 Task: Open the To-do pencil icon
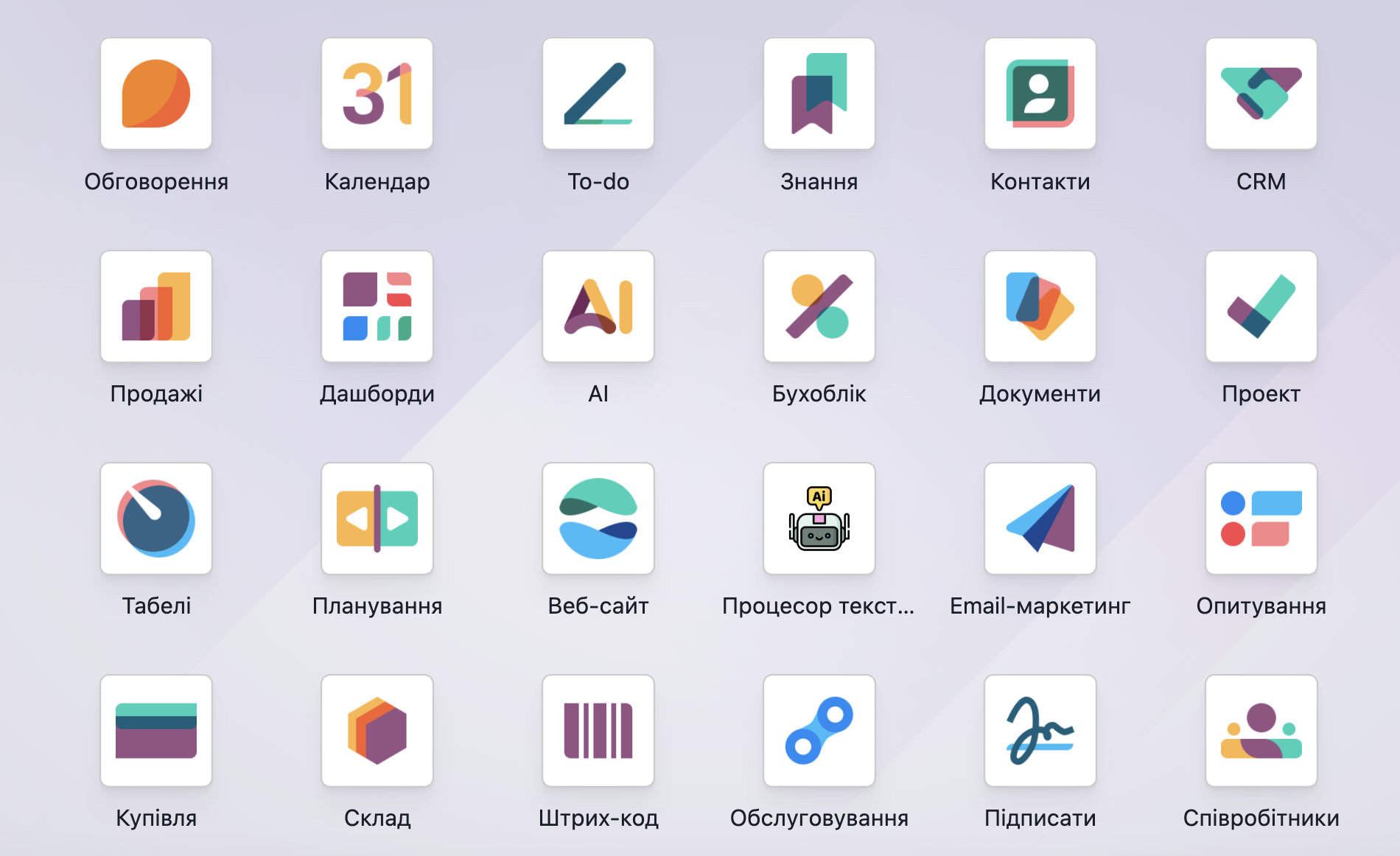point(598,94)
